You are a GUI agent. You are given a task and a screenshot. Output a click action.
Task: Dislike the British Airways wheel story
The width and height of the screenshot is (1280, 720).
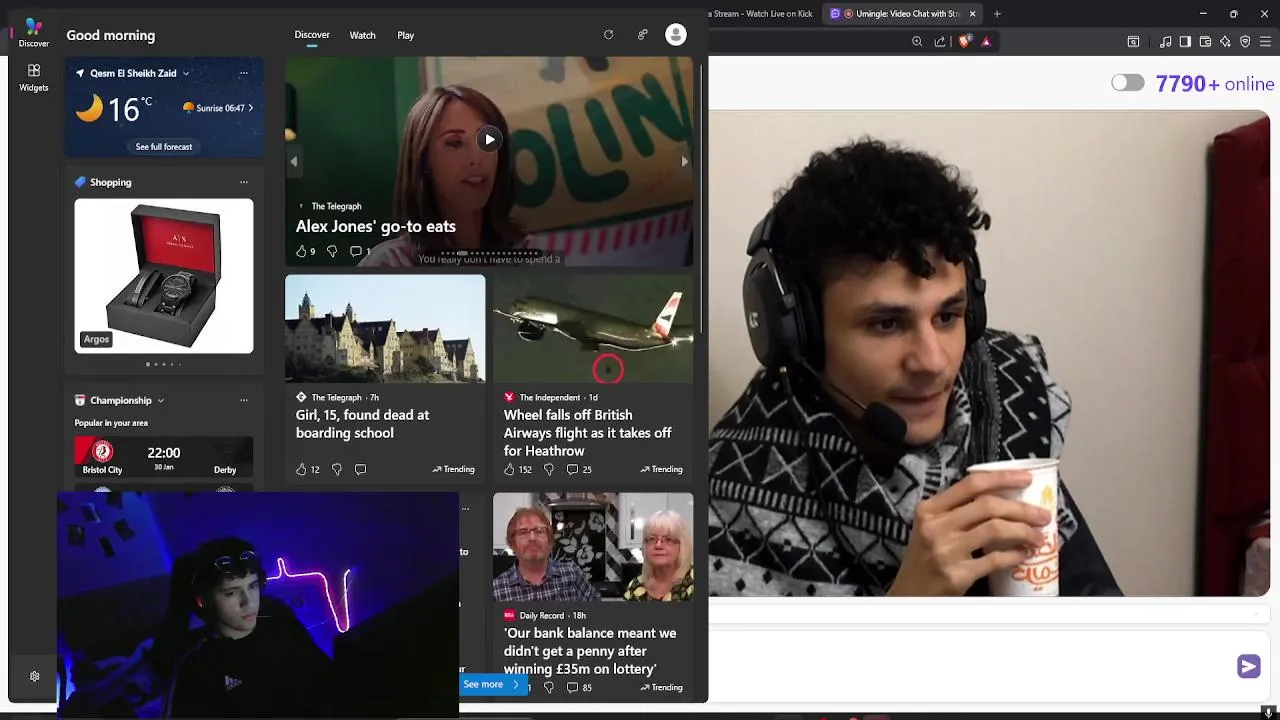pos(548,469)
